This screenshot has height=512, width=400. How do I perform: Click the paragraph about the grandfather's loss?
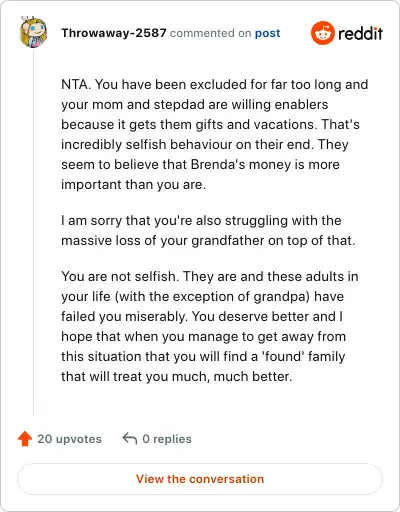point(208,230)
